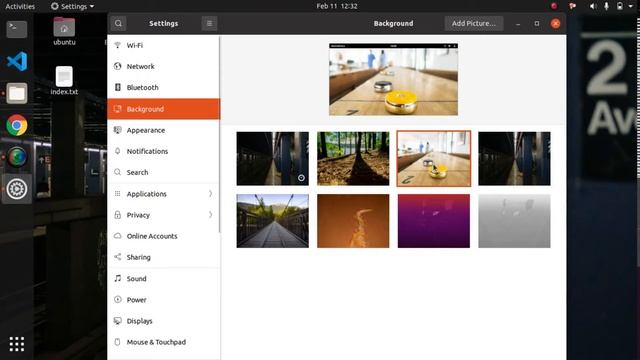640x360 pixels.
Task: Open the globe application in dock
Action: (x=17, y=157)
